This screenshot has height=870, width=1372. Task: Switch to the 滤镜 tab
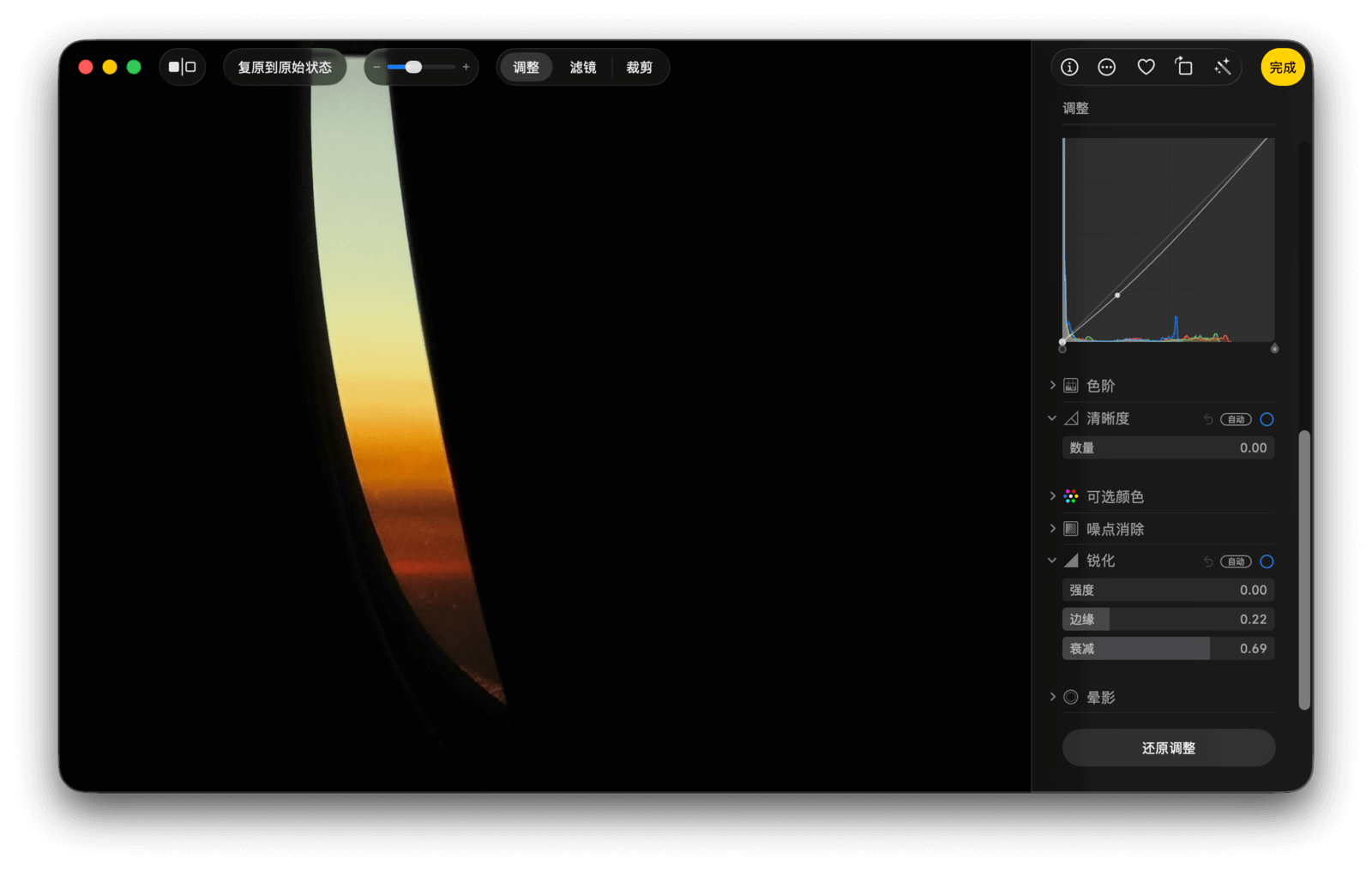coord(582,67)
